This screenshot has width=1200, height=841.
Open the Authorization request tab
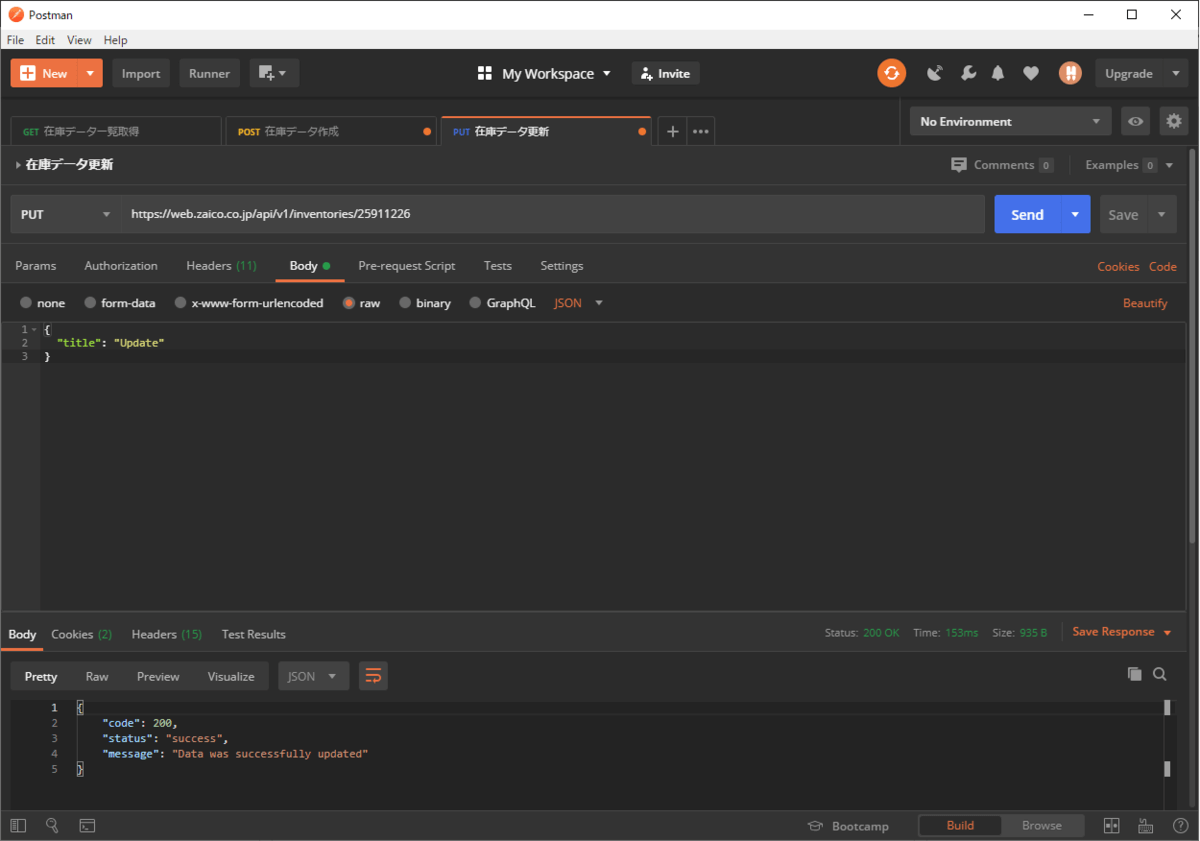[x=121, y=266]
